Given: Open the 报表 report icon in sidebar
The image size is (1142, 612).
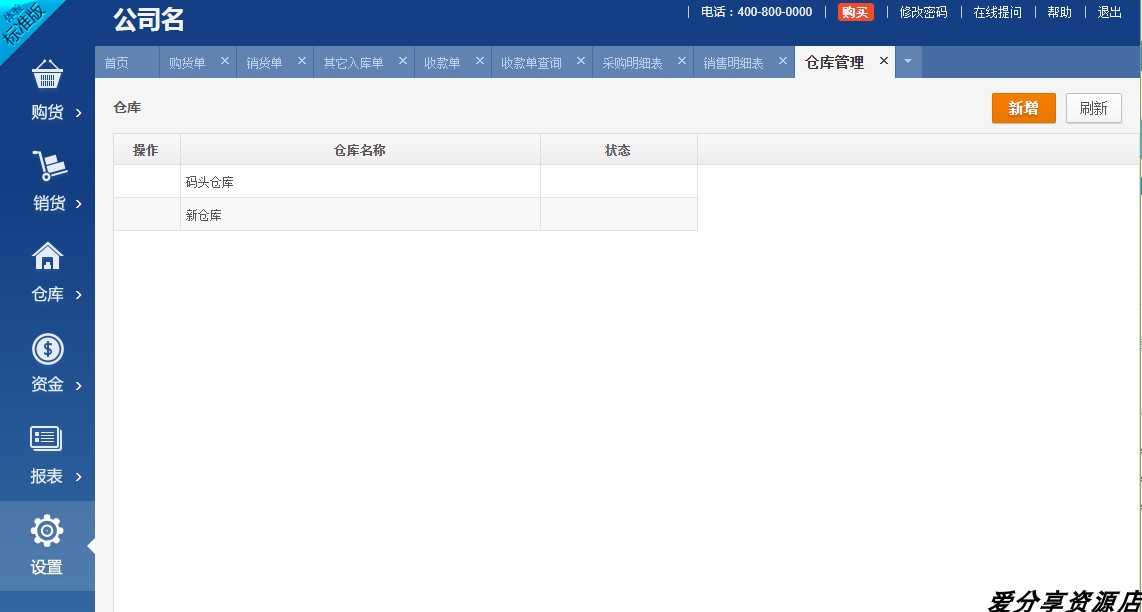Looking at the screenshot, I should point(46,439).
